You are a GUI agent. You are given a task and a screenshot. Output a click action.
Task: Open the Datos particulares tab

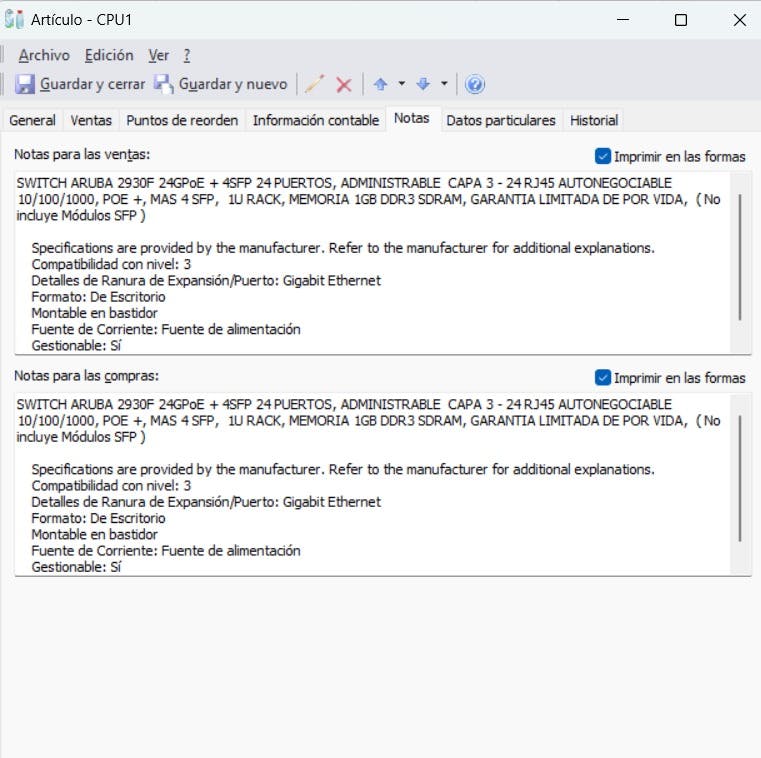501,120
